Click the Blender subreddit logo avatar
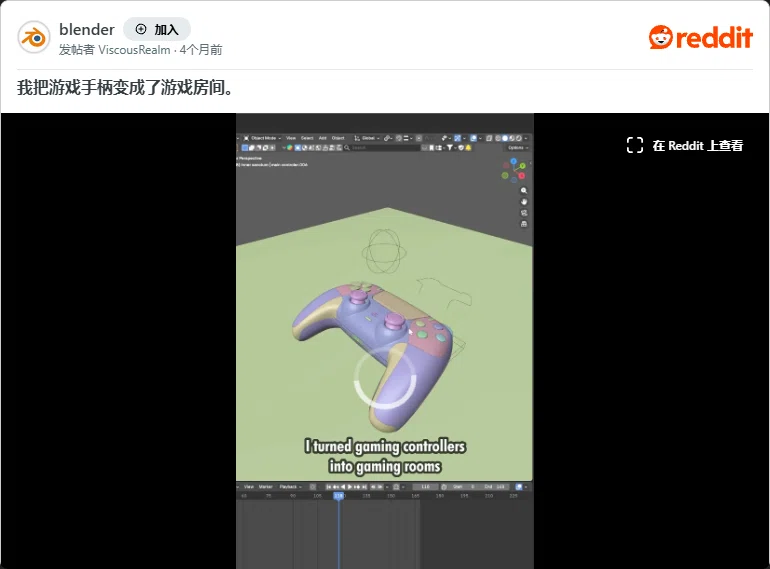The width and height of the screenshot is (770, 569). (x=33, y=37)
